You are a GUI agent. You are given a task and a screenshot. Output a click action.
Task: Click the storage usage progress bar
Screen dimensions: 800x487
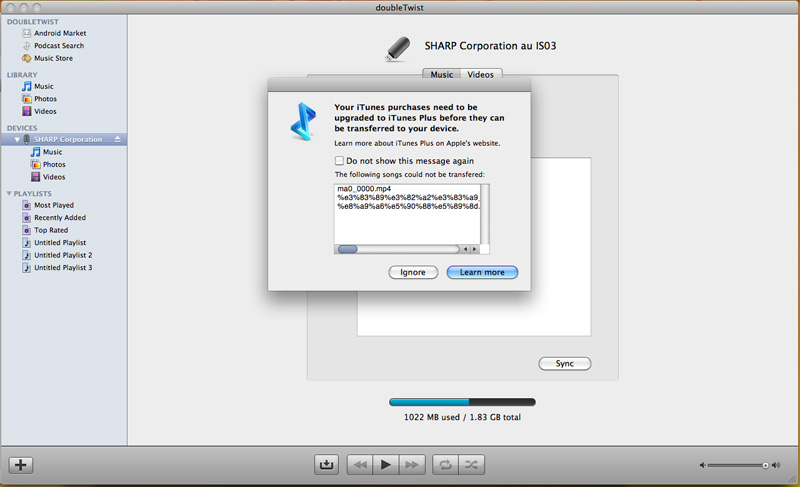tap(462, 402)
